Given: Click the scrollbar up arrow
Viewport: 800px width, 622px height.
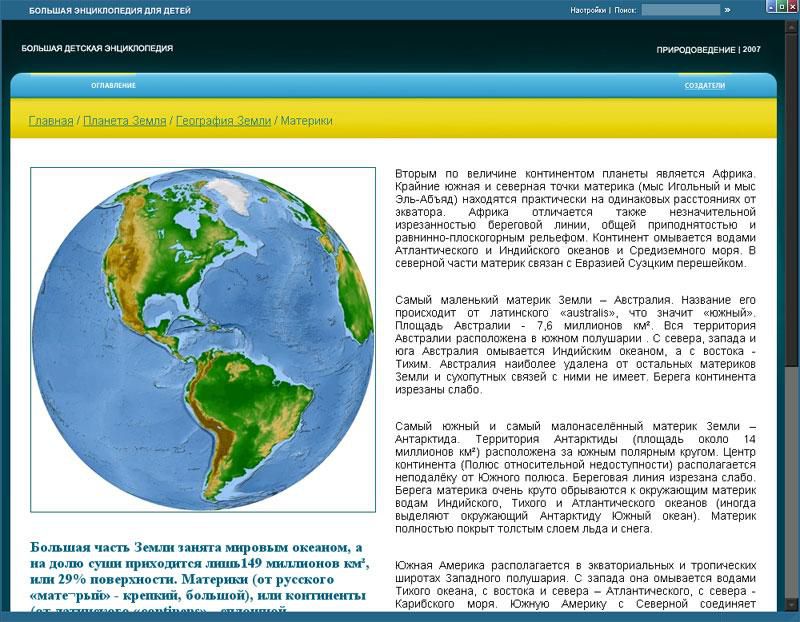Looking at the screenshot, I should click(x=791, y=26).
